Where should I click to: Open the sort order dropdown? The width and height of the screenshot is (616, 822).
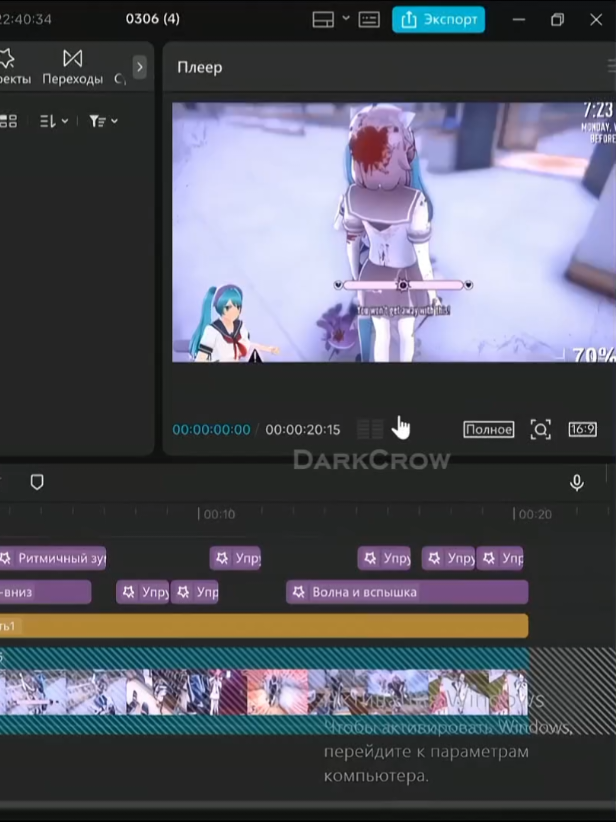tap(54, 121)
